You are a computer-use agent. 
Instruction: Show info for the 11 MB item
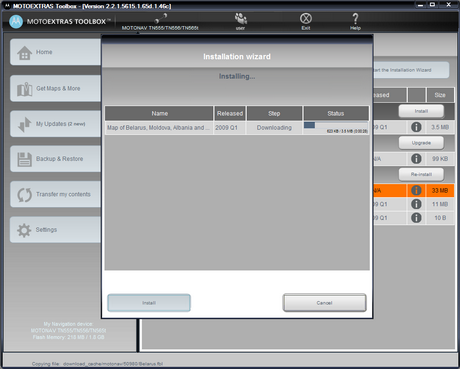click(416, 204)
